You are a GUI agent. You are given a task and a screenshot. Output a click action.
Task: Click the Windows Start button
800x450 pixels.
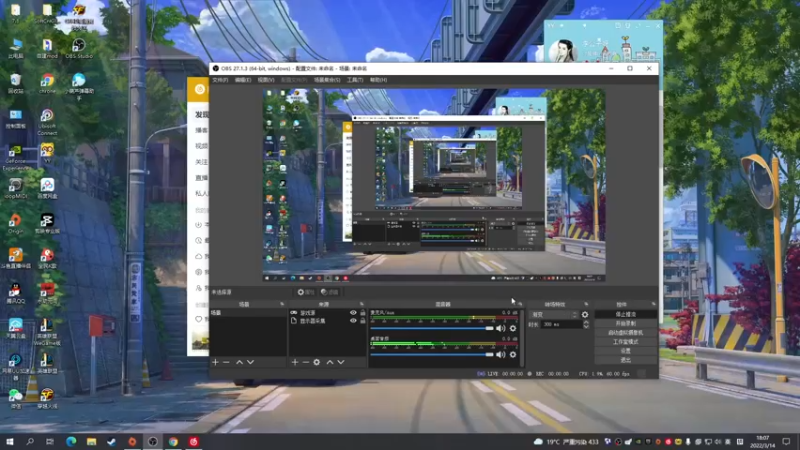point(9,441)
